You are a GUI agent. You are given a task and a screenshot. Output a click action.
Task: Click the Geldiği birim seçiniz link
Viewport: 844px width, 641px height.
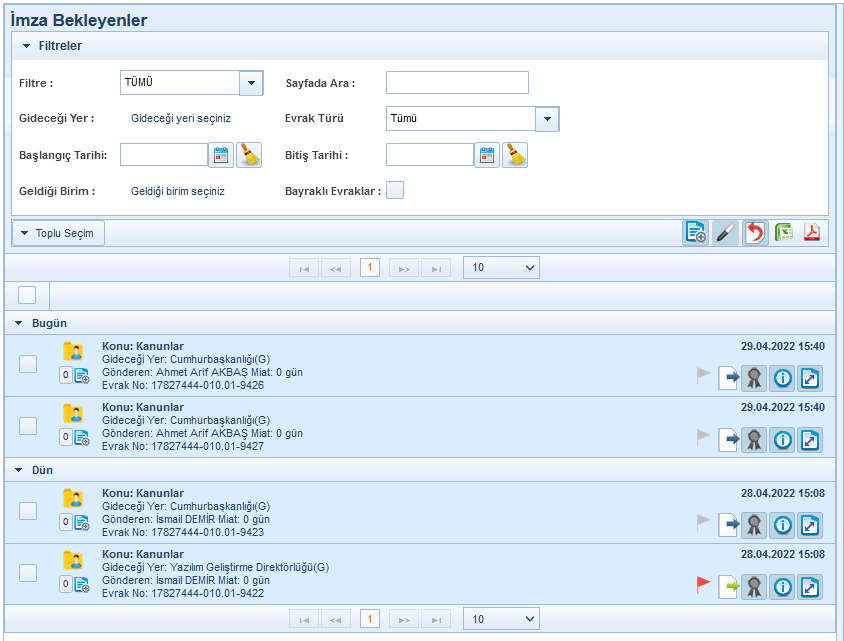[178, 191]
